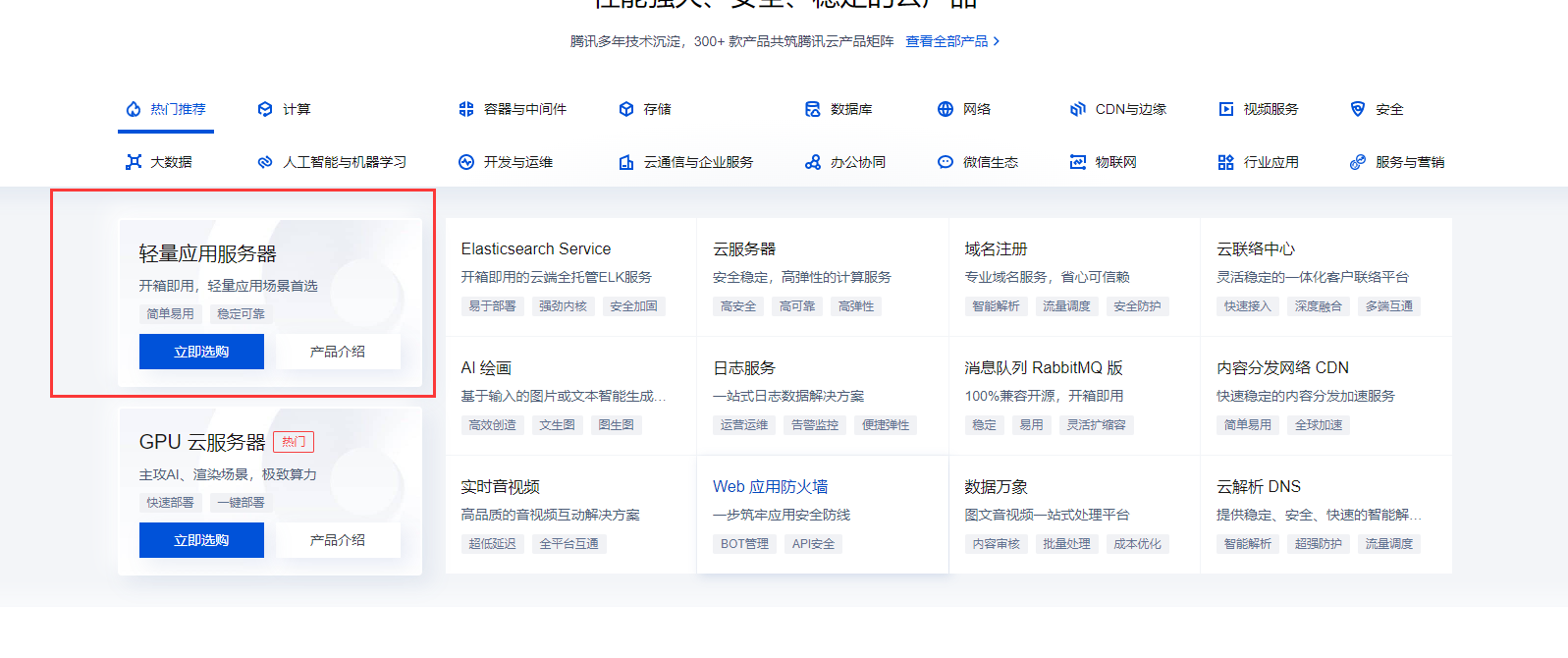
Task: Click the 文生图 tag
Action: 558,425
